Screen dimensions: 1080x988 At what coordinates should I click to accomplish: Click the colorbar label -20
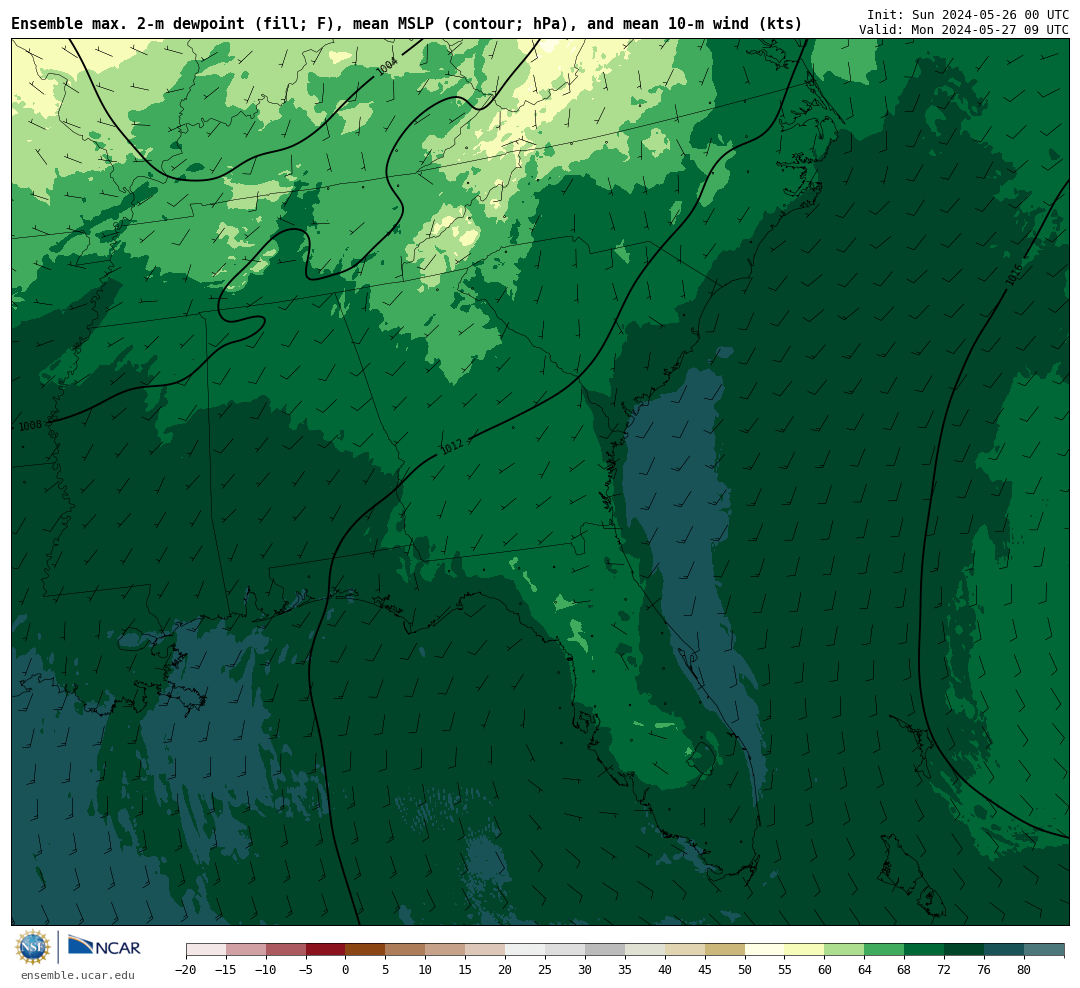click(x=186, y=970)
